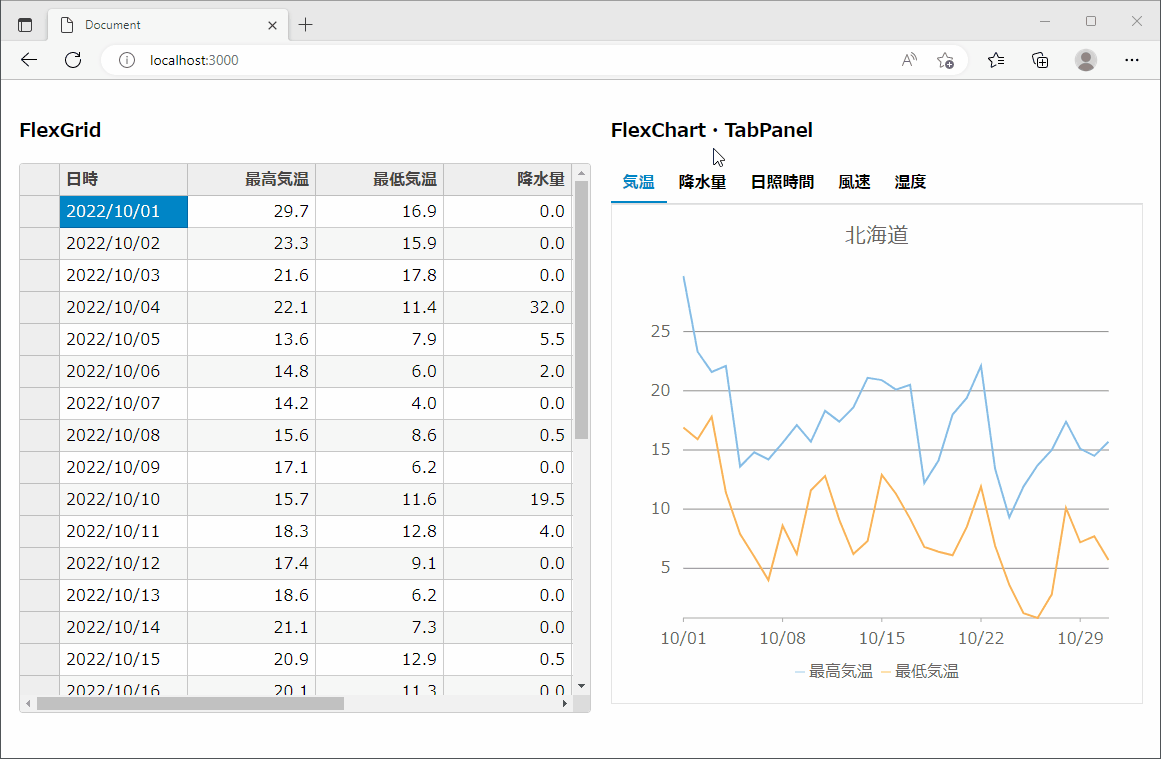The image size is (1161, 759).
Task: Open the tab actions menu icon
Action: click(x=25, y=24)
